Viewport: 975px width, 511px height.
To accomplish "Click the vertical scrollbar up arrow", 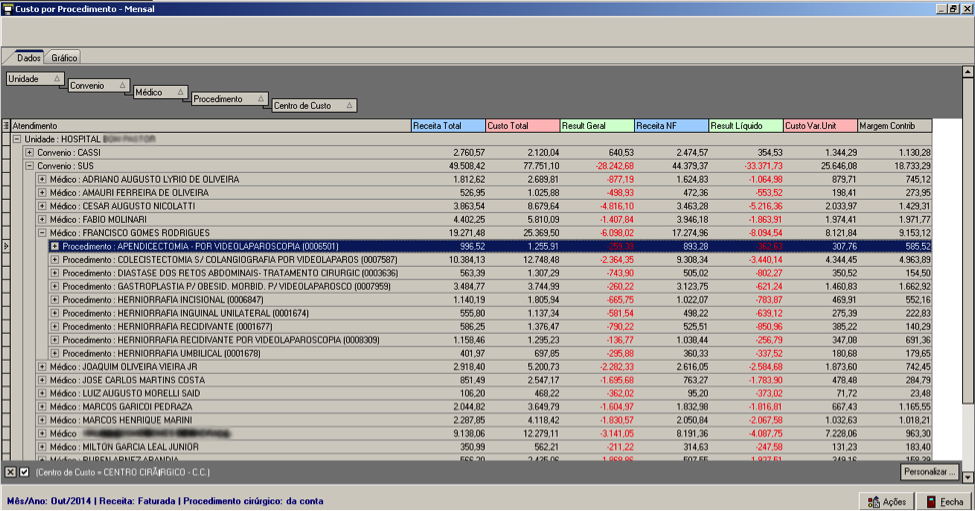I will [x=968, y=71].
